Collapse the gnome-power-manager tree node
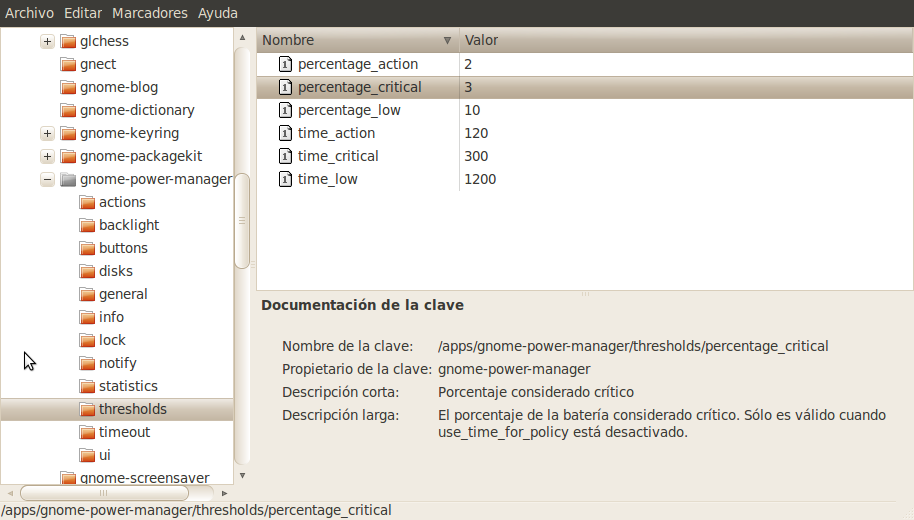 point(47,180)
